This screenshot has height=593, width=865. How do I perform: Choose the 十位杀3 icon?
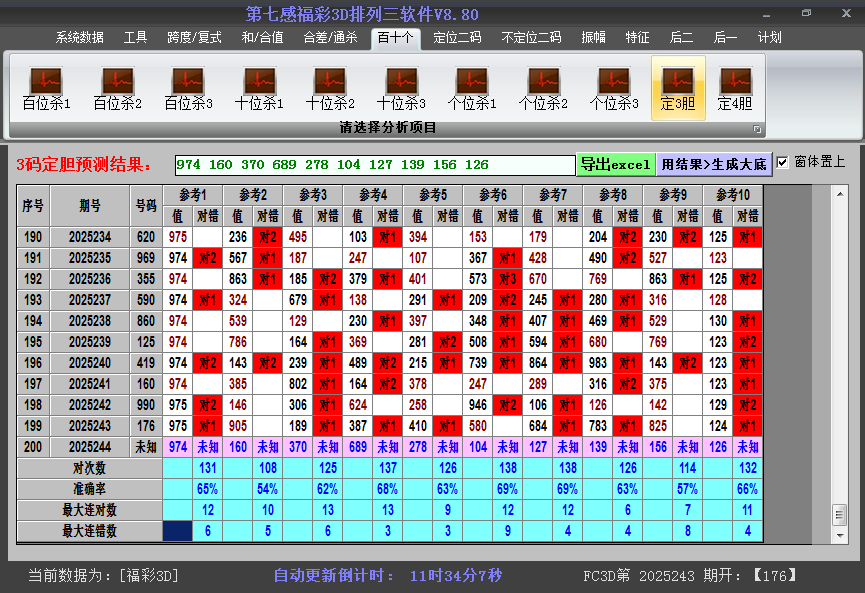tap(401, 88)
